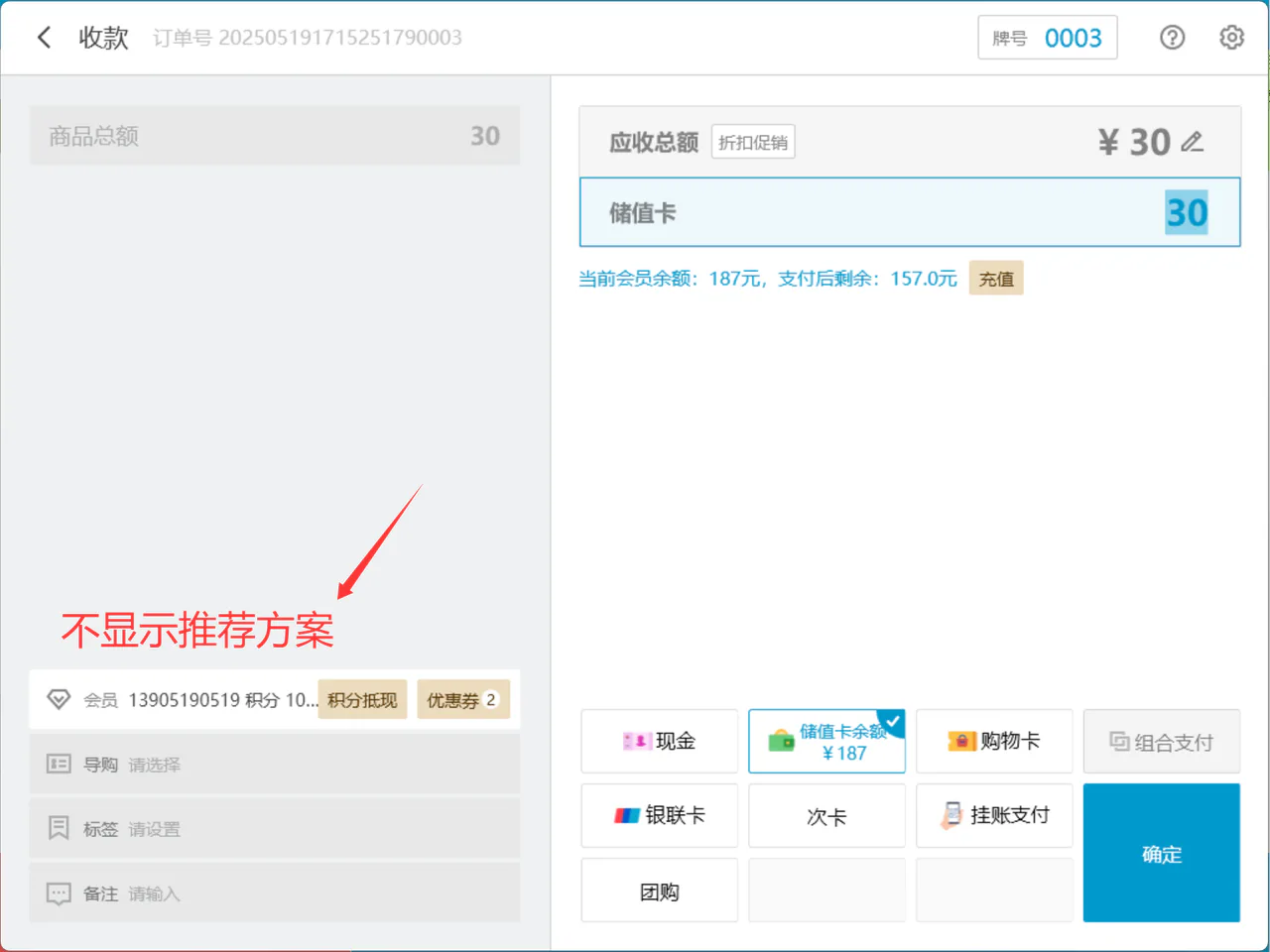Click the 充值 recharge button
The image size is (1270, 952).
click(996, 279)
